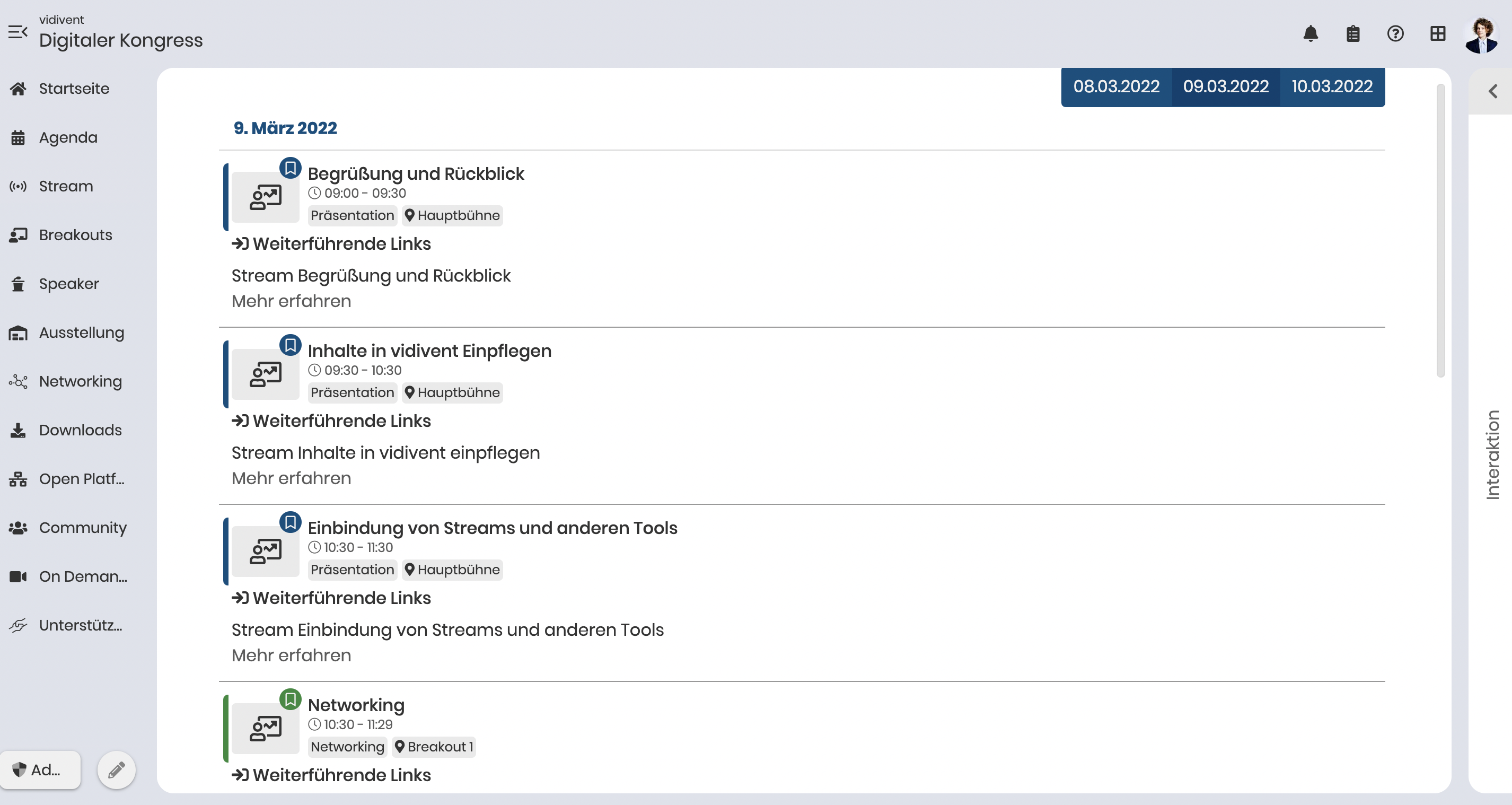
Task: Switch to the 08.03.2022 date tab
Action: [1116, 87]
